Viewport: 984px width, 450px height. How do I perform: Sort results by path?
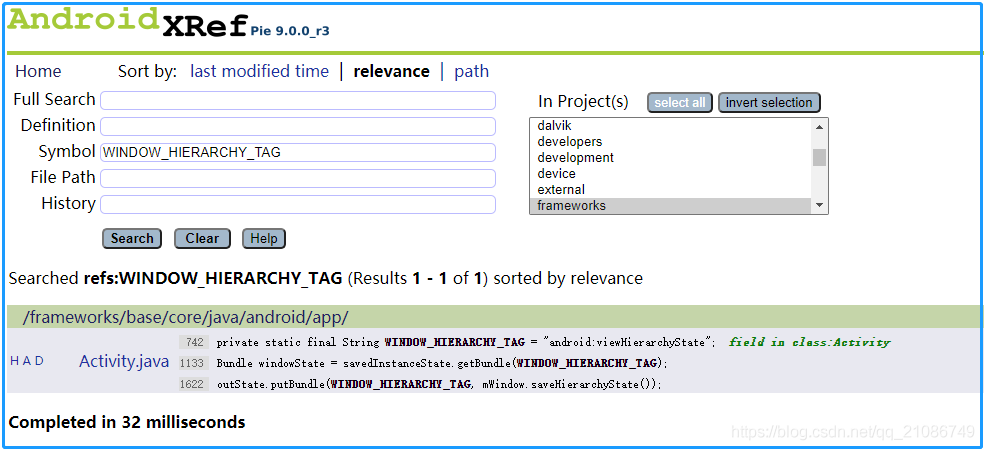point(471,72)
